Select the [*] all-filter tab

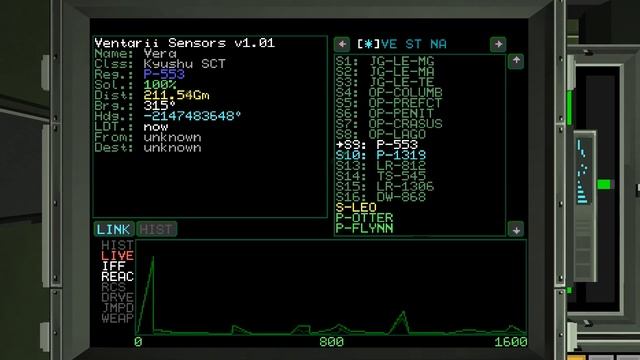tap(369, 44)
